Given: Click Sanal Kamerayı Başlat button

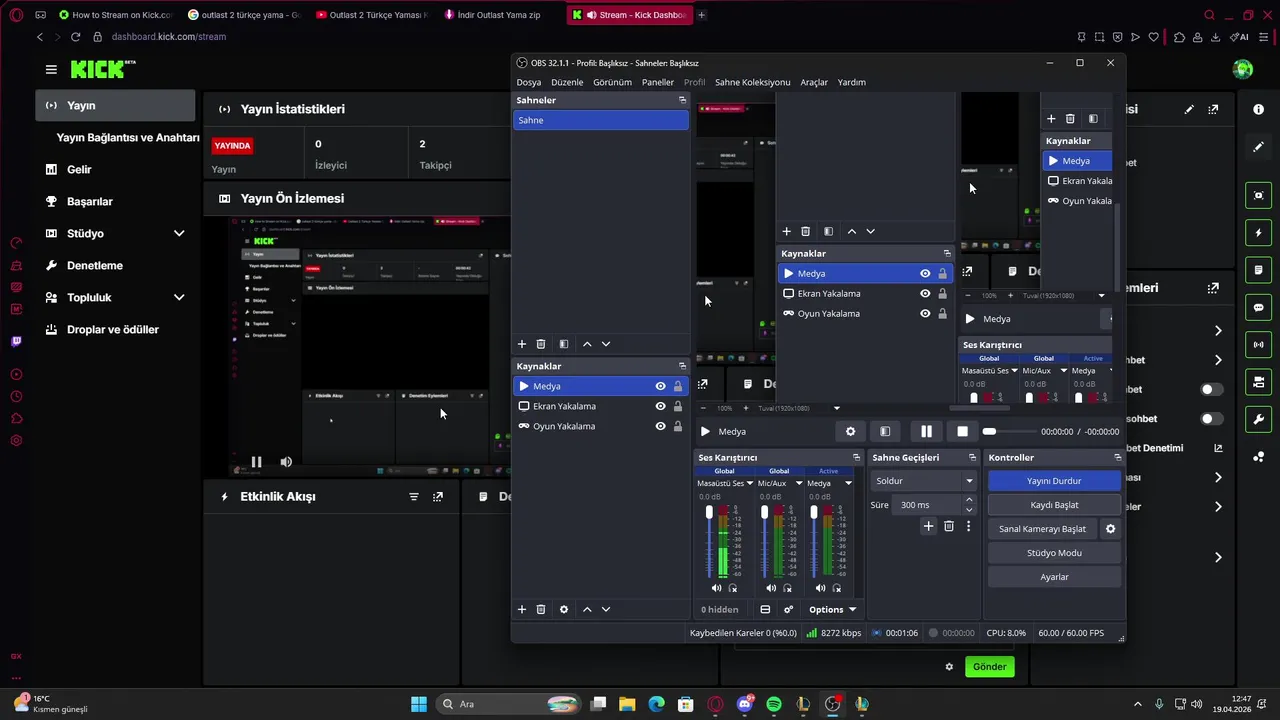Looking at the screenshot, I should pos(1042,529).
